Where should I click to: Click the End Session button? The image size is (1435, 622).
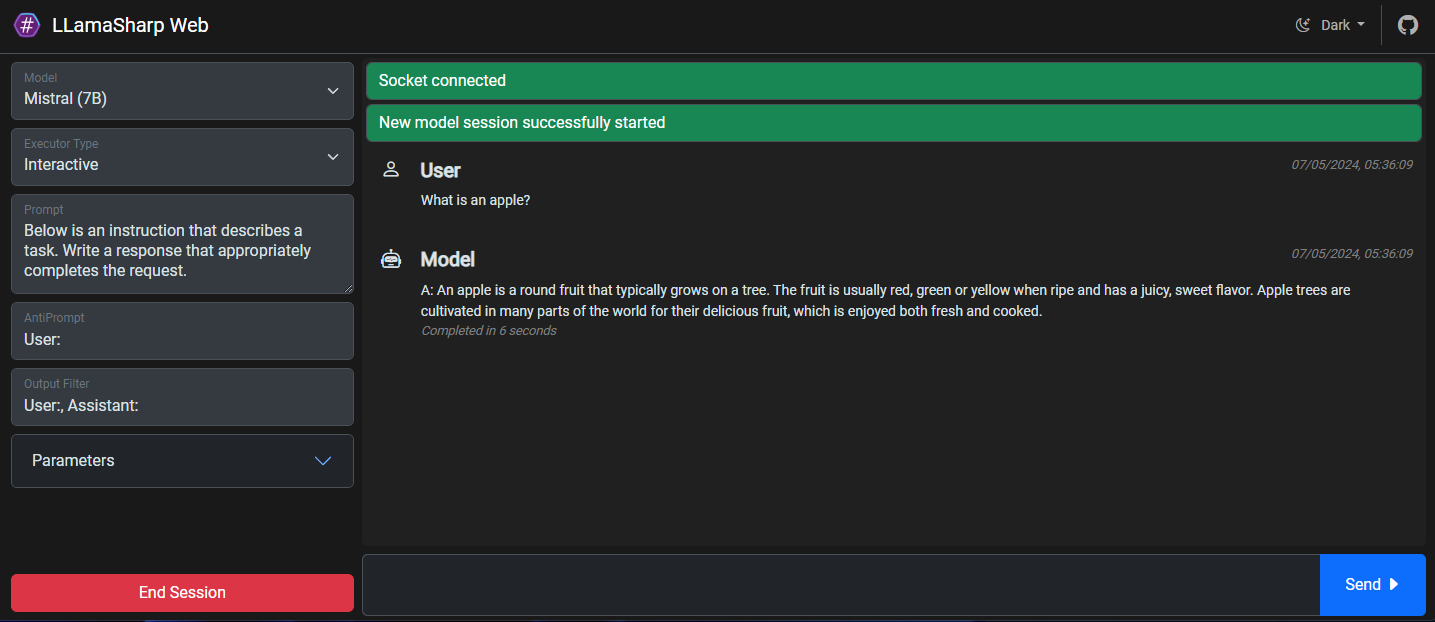[x=182, y=592]
